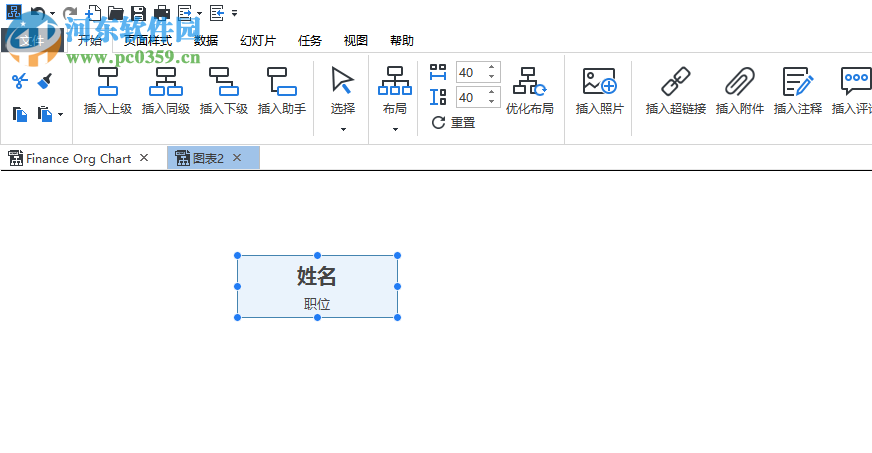The height and width of the screenshot is (453, 872).
Task: Click the 职位 text in the box
Action: [317, 304]
